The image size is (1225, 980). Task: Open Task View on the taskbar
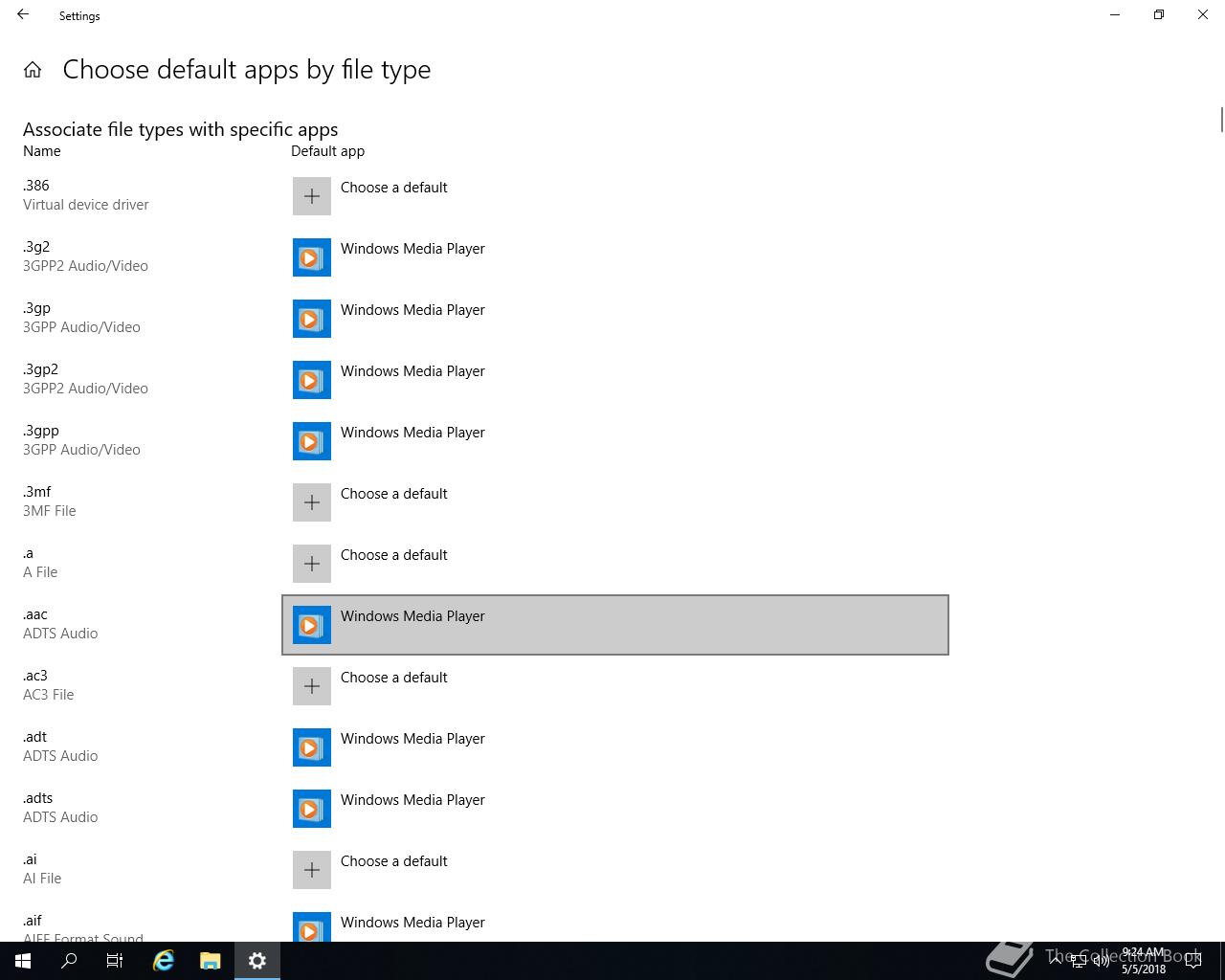click(115, 961)
